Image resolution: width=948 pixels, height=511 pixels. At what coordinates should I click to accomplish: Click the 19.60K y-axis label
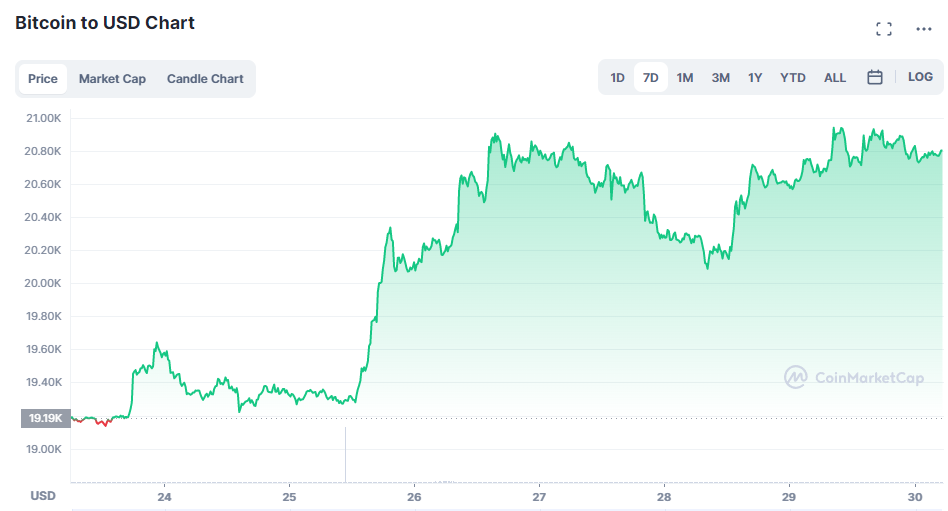(43, 349)
